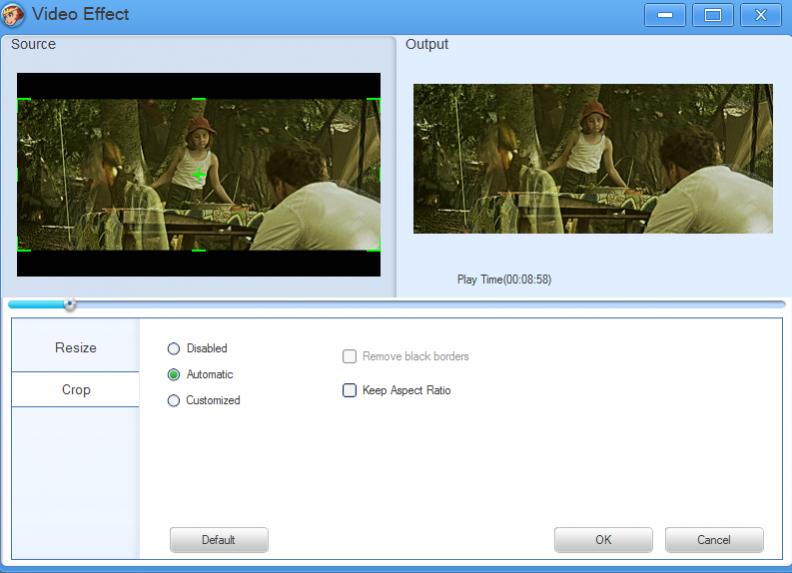Viewport: 792px width, 573px height.
Task: Select the Customized radio option
Action: [174, 400]
